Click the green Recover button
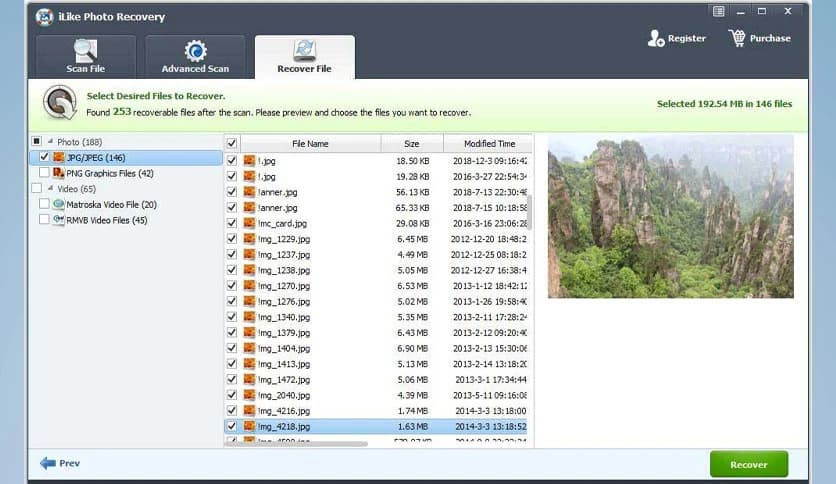Viewport: 836px width, 484px height. coord(749,464)
